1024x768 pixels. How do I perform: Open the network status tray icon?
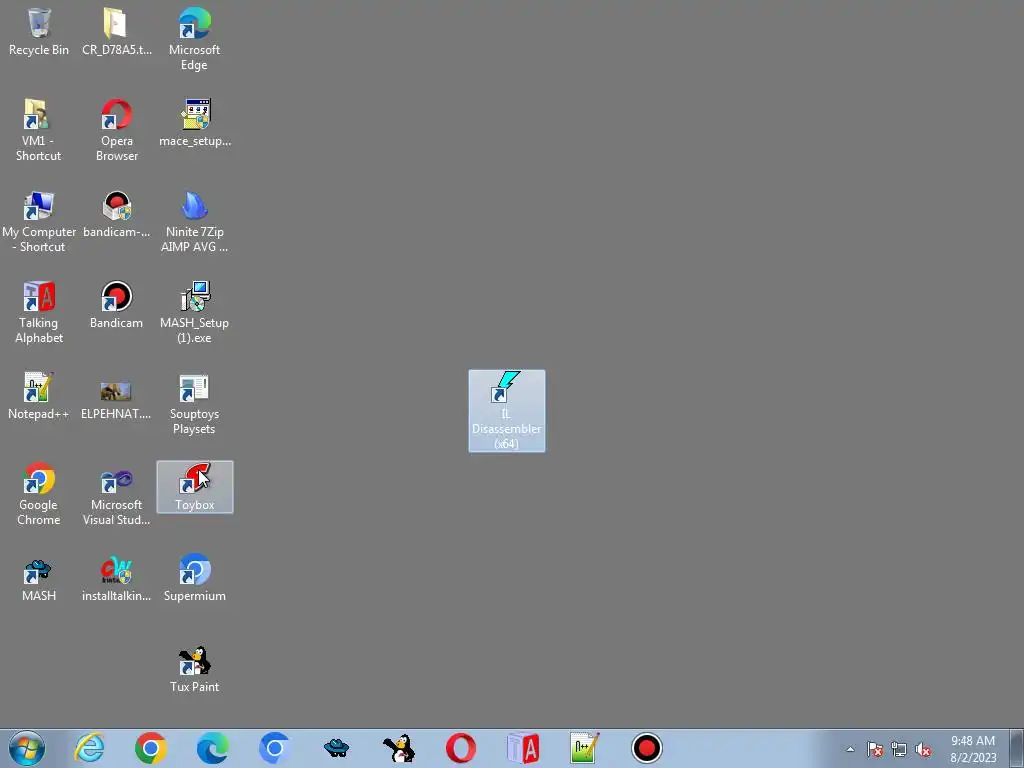899,749
